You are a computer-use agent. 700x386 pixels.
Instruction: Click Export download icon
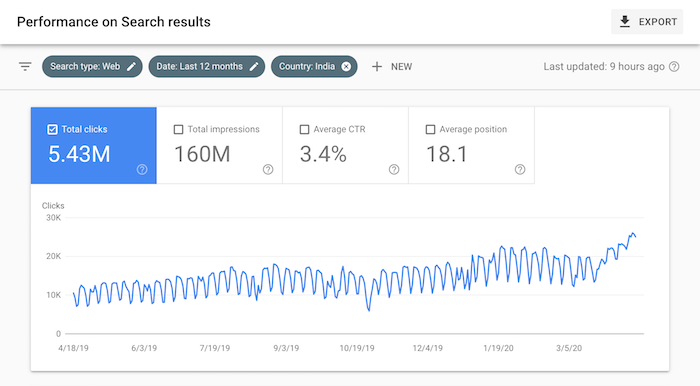pyautogui.click(x=625, y=21)
